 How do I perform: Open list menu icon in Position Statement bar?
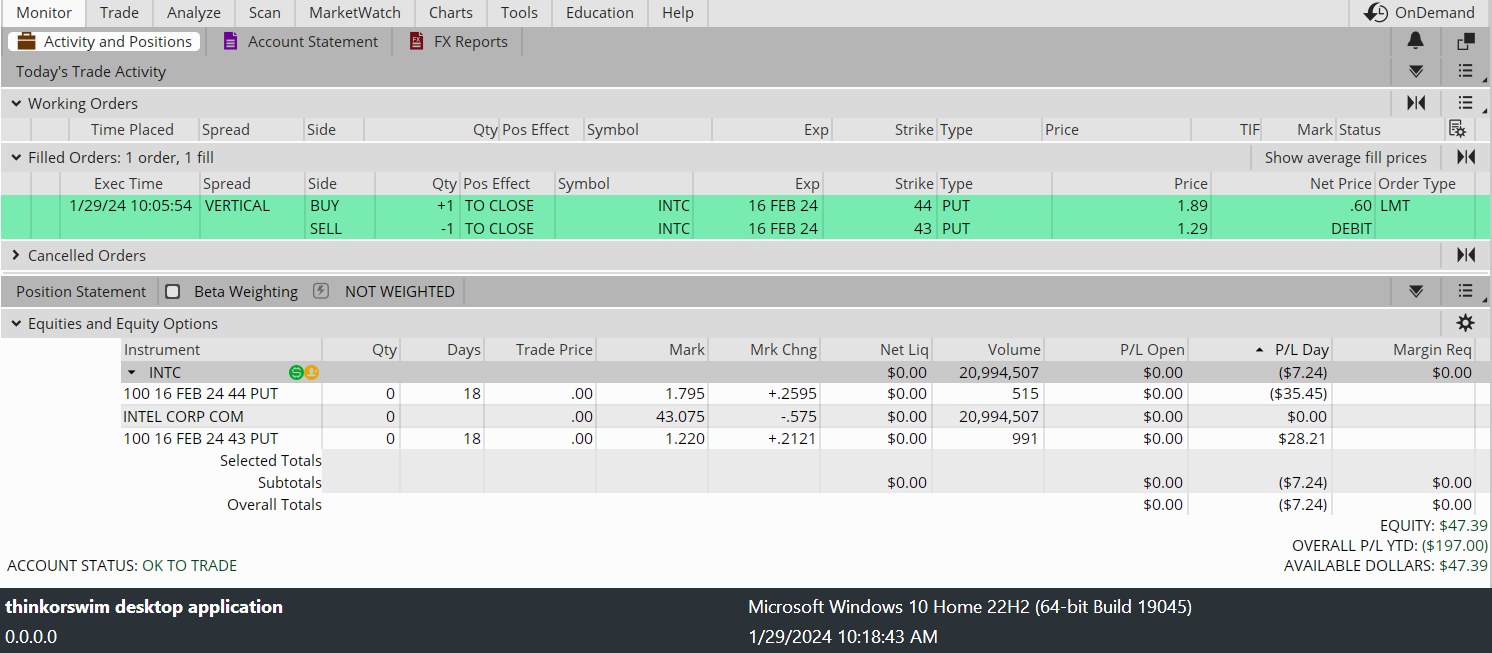(1466, 291)
